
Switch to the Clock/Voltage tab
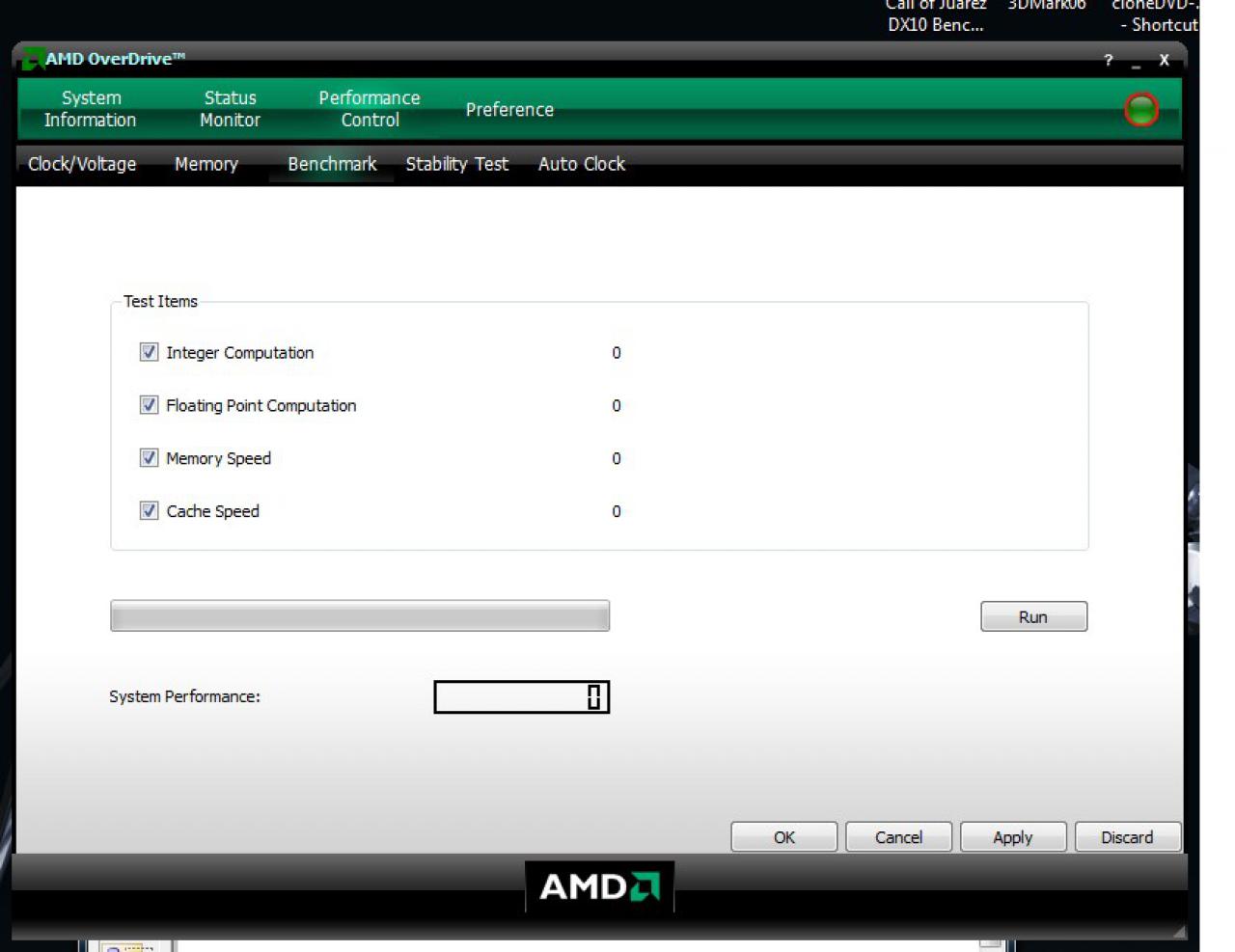pos(82,164)
